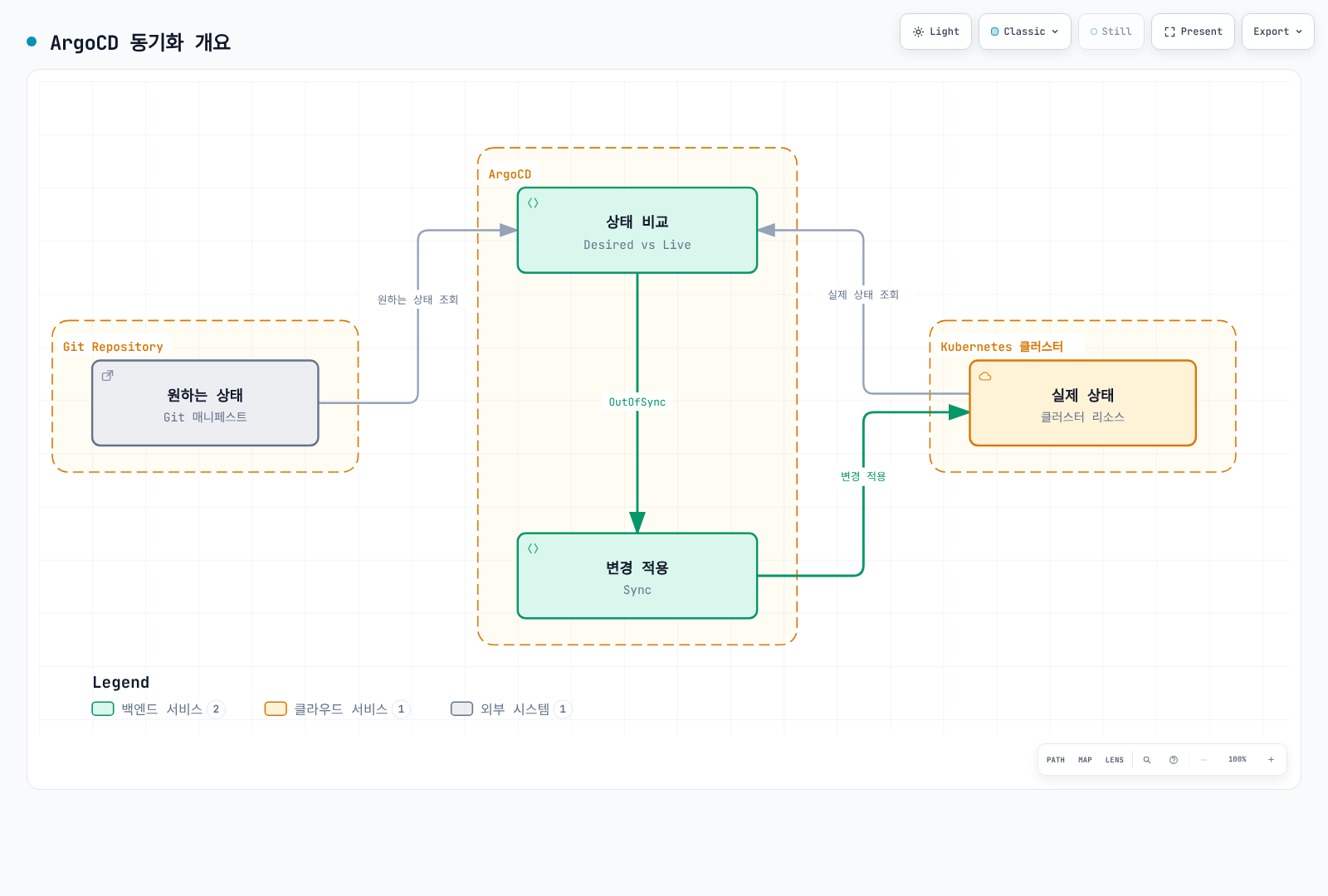1328x896 pixels.
Task: Select the 원하는 상태 Git node
Action: tap(205, 403)
